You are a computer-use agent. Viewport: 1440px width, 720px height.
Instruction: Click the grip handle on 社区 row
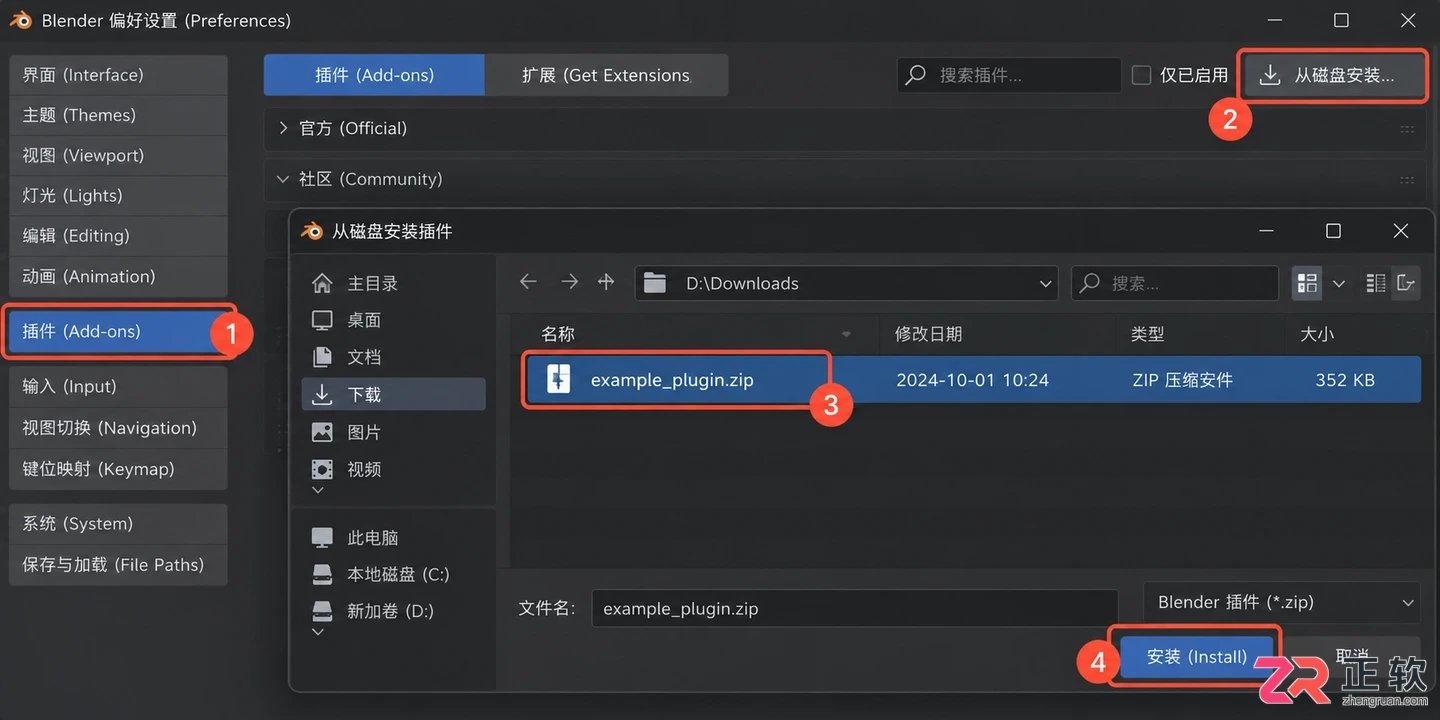(x=1407, y=180)
